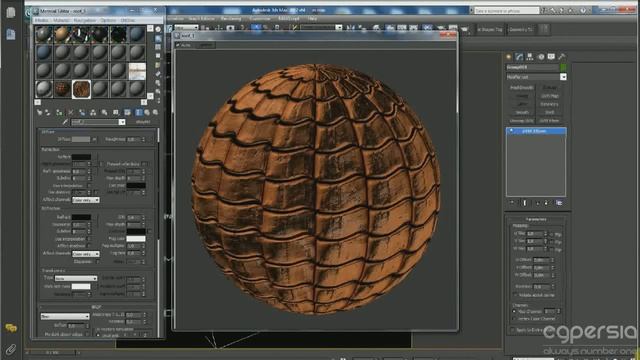
Task: Click the Reflect color swatch
Action: [x=81, y=157]
